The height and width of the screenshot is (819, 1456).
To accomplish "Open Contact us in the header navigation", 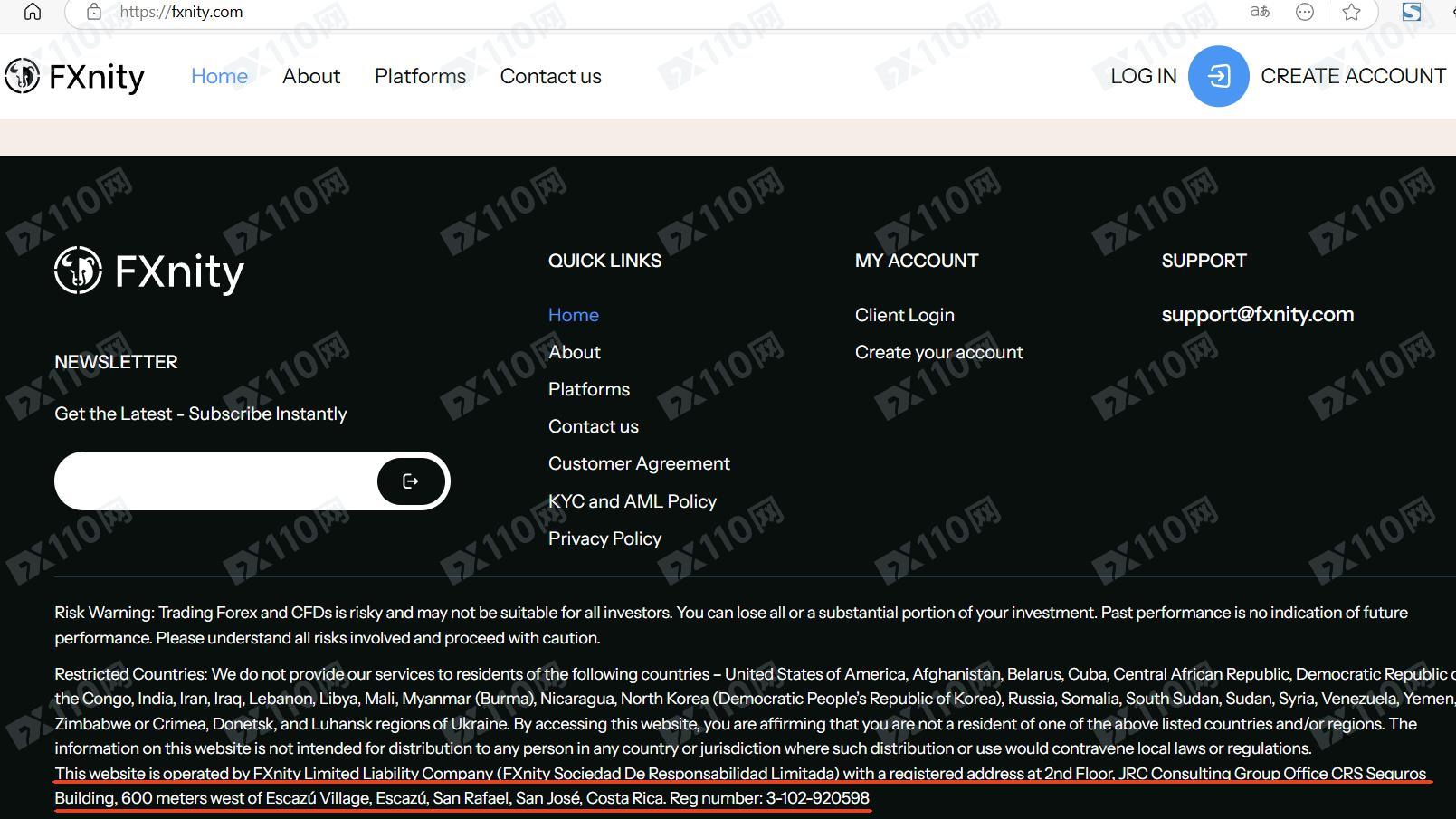I will point(550,76).
